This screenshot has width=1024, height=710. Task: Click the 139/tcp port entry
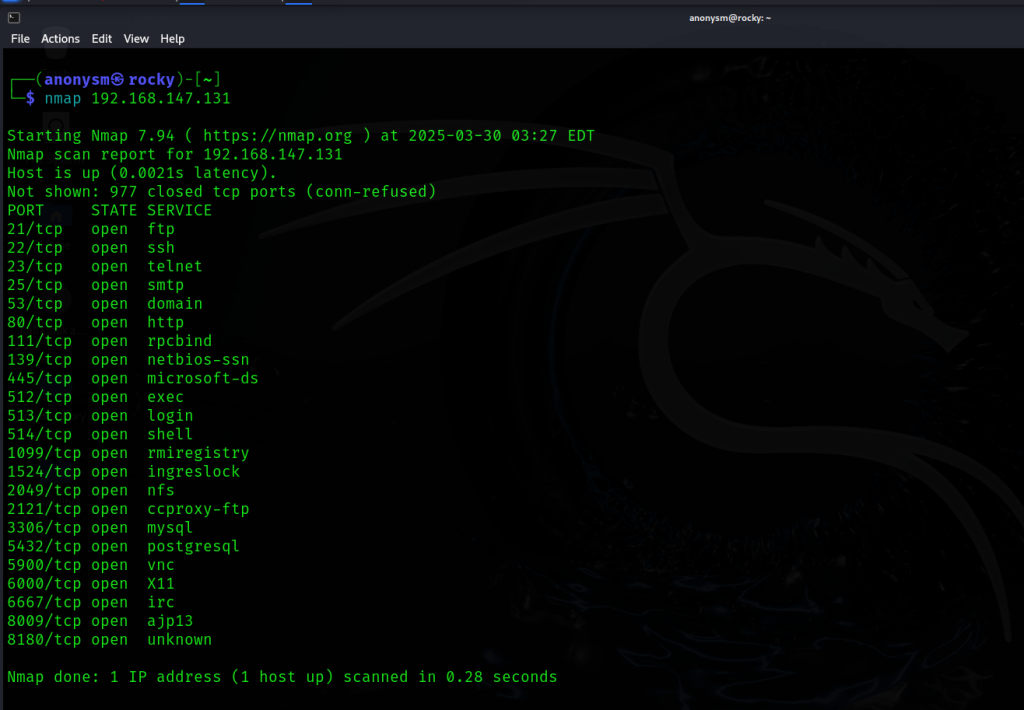point(39,360)
